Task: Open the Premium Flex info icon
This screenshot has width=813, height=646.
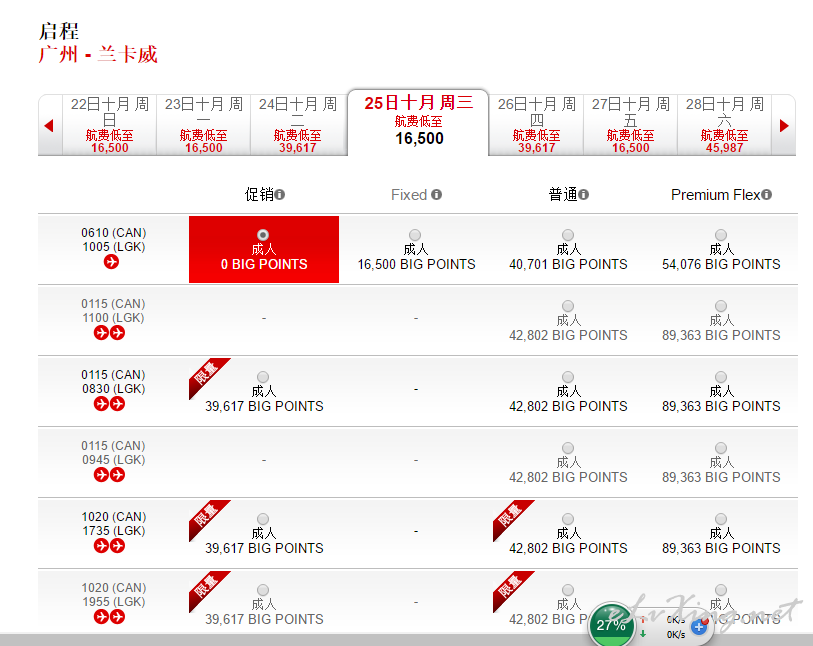Action: pyautogui.click(x=767, y=194)
